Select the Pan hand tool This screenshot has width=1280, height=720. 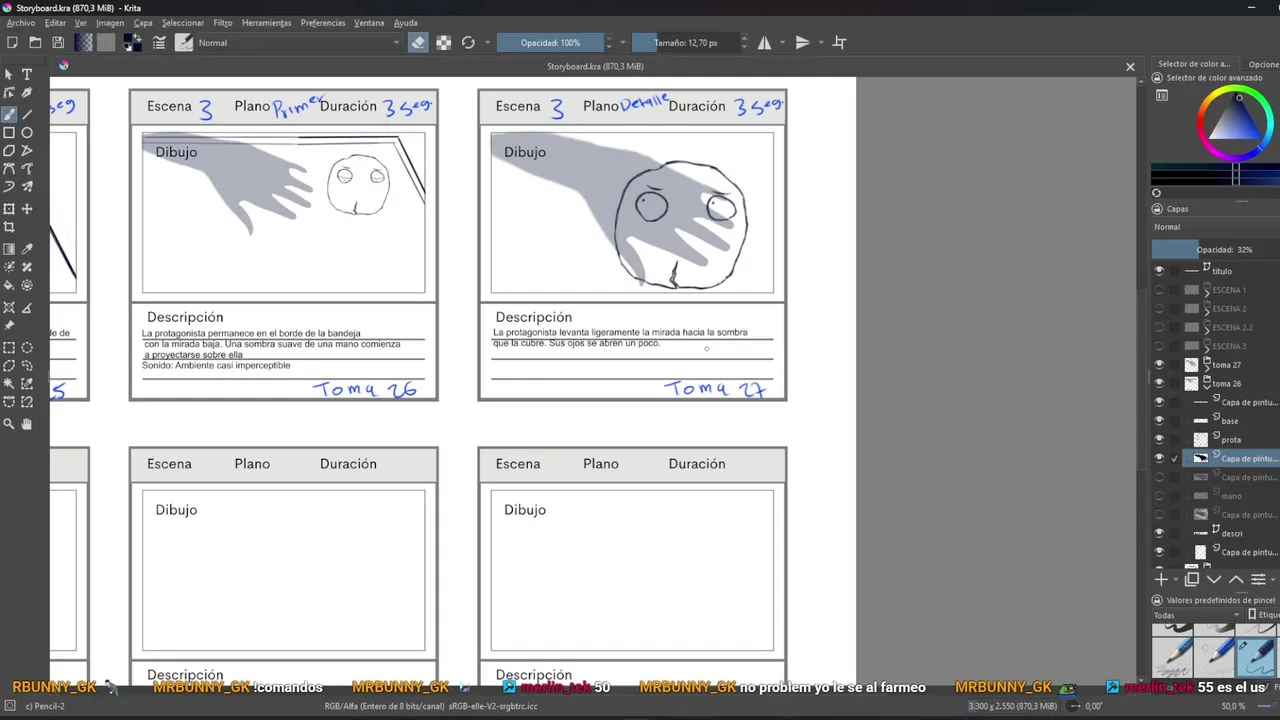(x=27, y=424)
